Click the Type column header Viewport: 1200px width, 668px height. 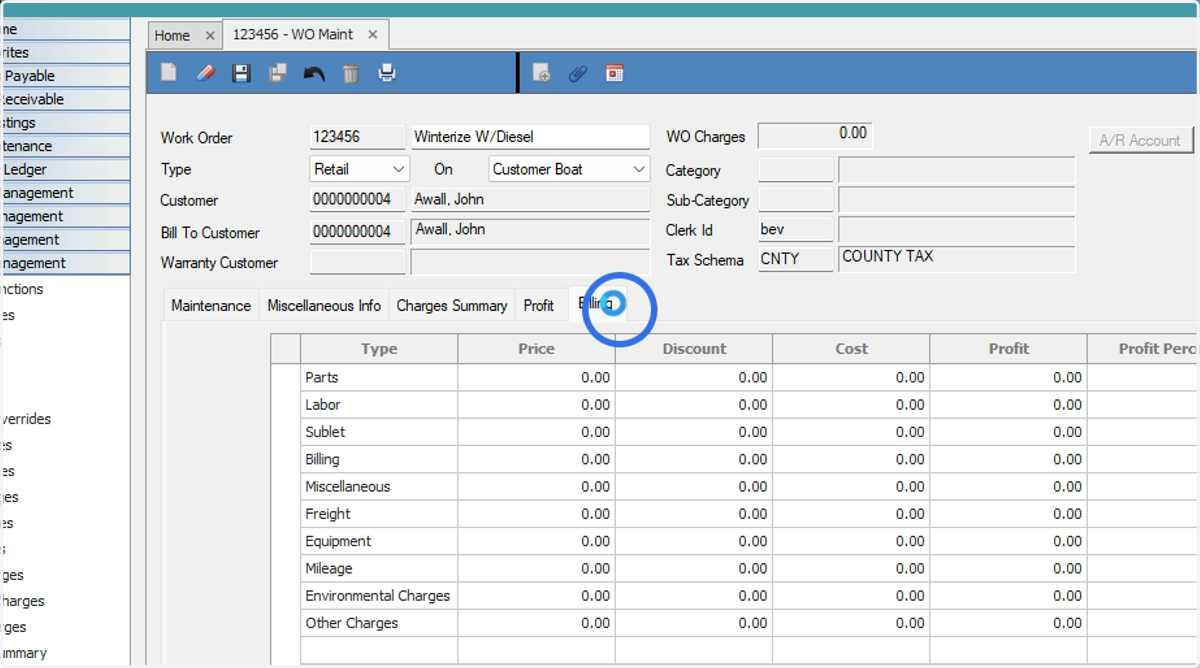point(379,349)
